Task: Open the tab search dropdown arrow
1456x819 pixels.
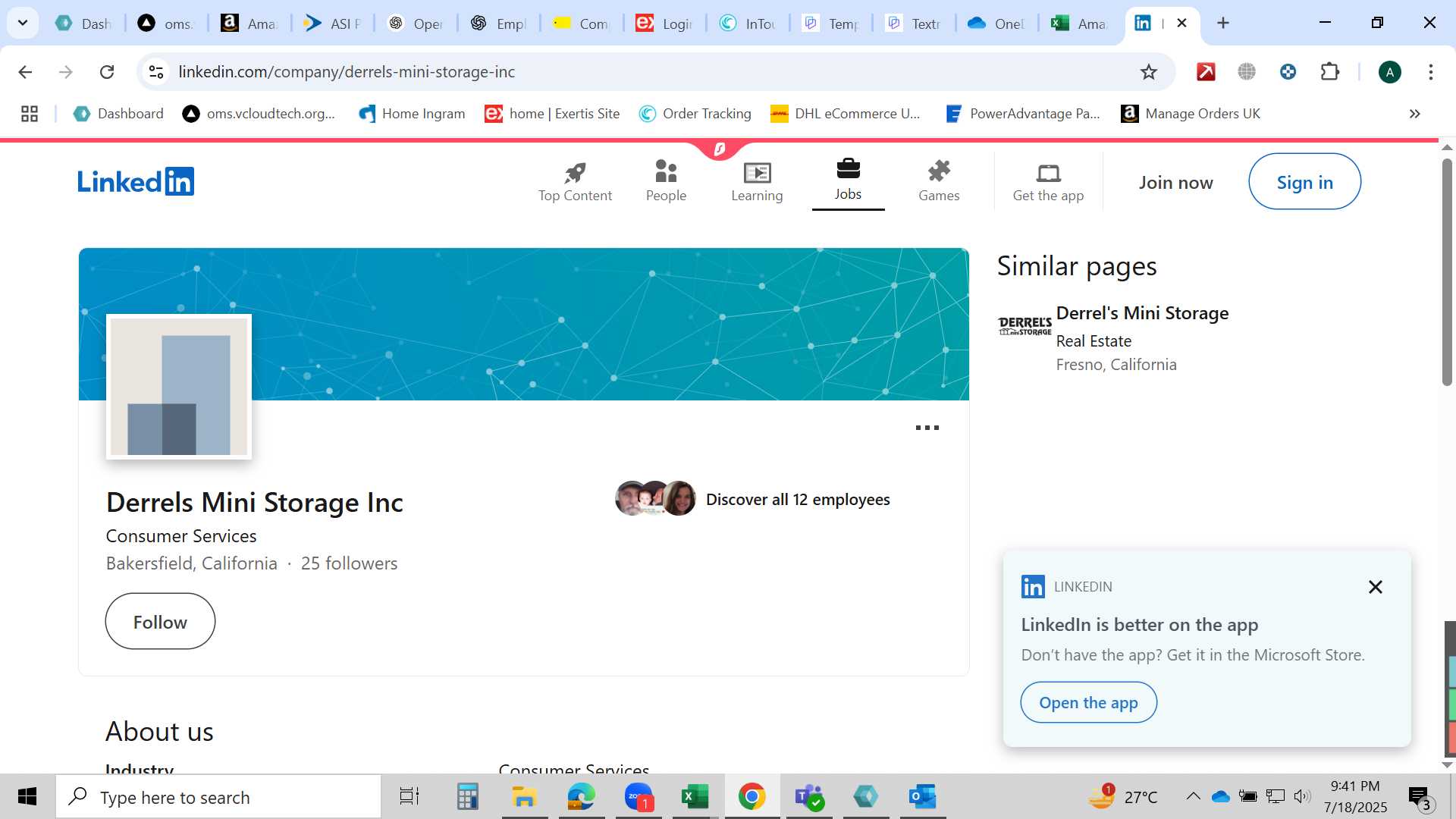Action: (23, 23)
